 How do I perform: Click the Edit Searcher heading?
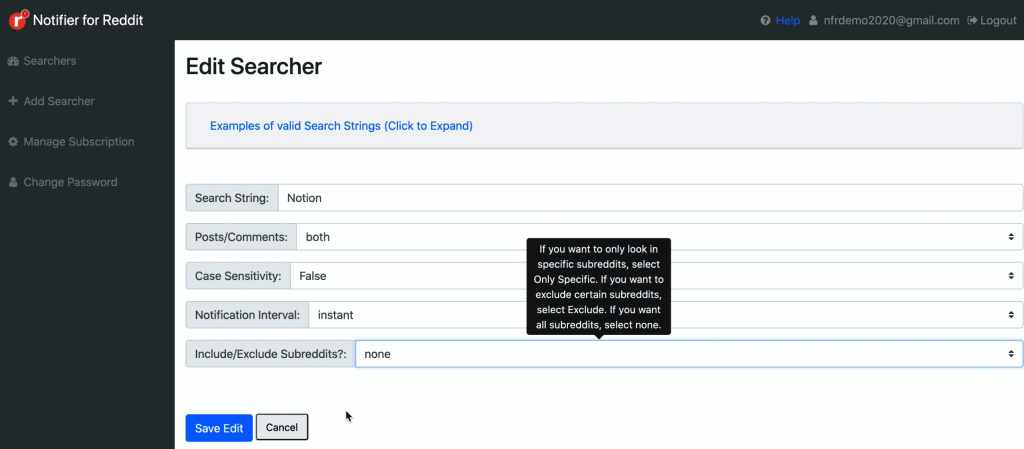click(x=253, y=67)
